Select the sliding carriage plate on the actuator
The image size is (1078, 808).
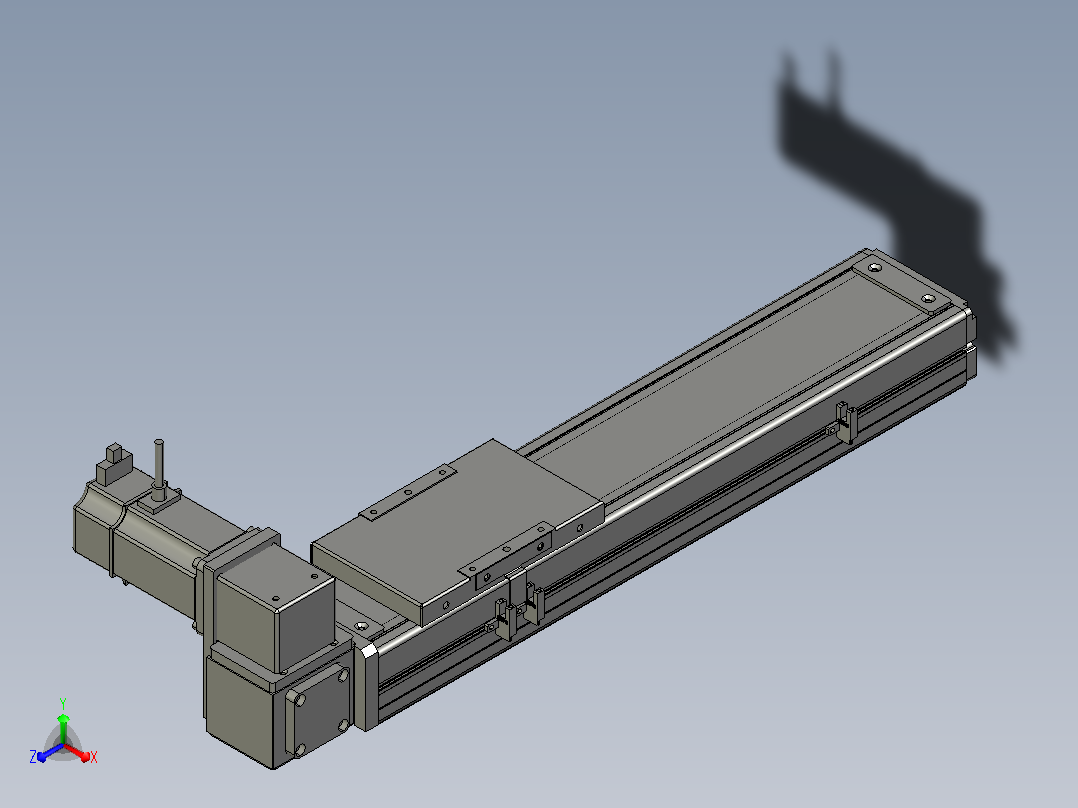457,532
